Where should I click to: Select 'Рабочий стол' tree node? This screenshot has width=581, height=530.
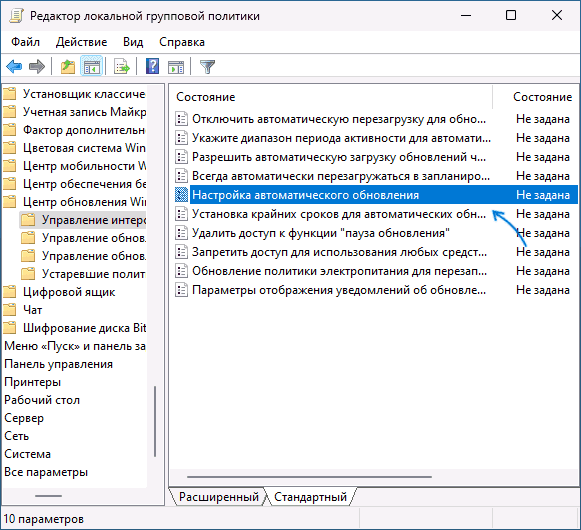(x=42, y=400)
